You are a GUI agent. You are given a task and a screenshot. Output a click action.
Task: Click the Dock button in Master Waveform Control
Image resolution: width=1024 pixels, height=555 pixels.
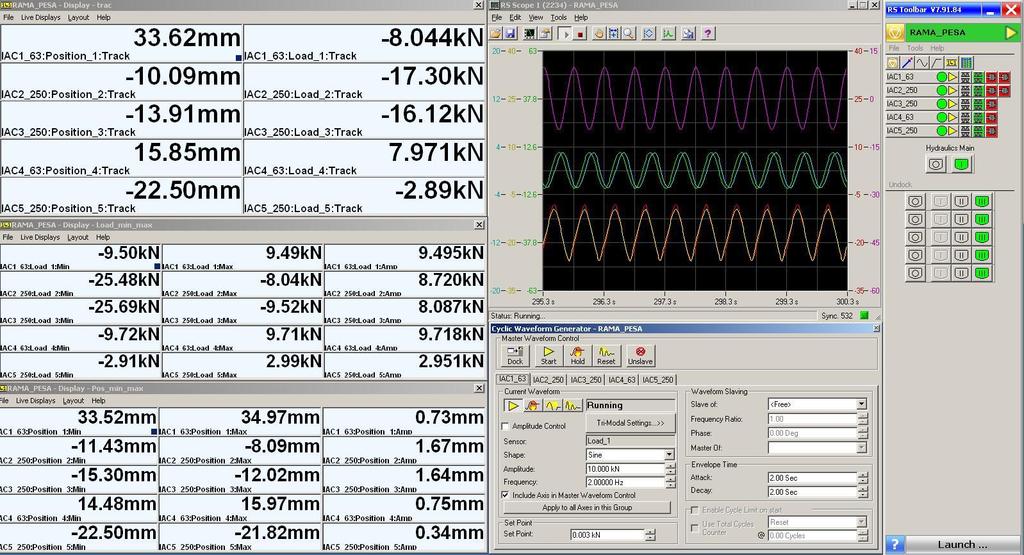(515, 355)
